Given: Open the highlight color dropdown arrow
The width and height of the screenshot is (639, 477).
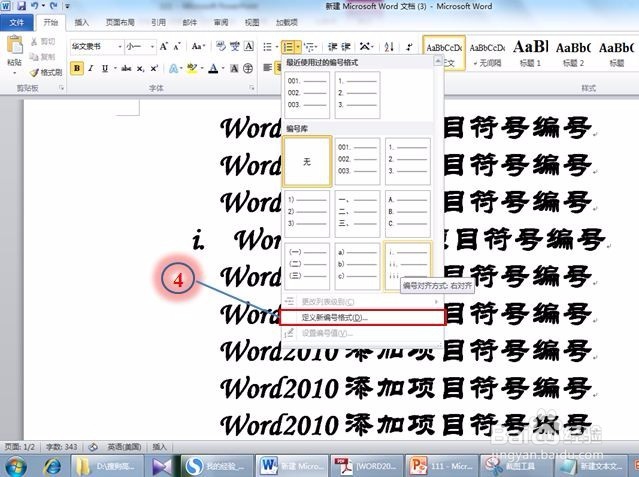Looking at the screenshot, I should coord(201,68).
